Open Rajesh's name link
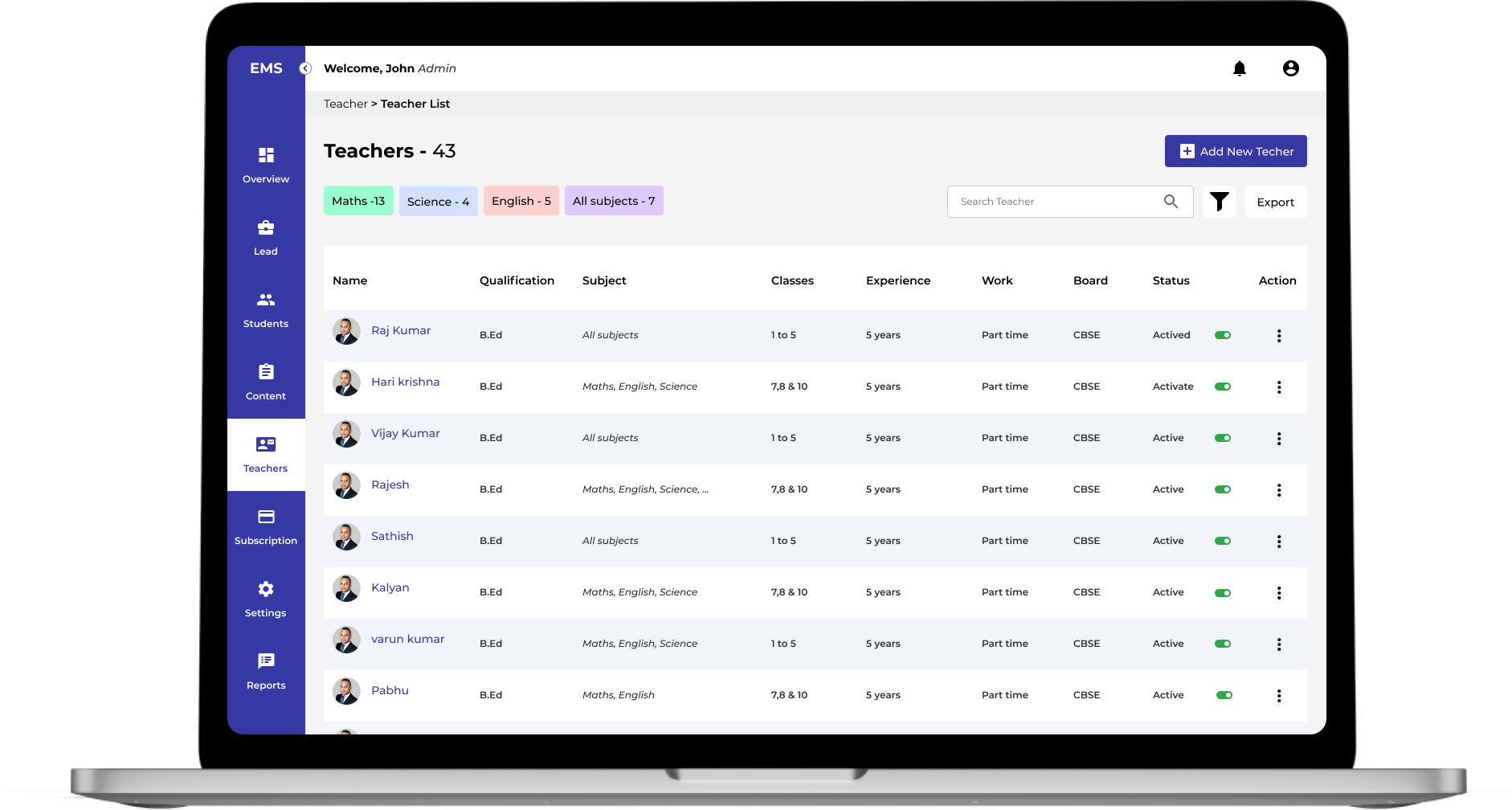This screenshot has height=810, width=1512. (390, 485)
